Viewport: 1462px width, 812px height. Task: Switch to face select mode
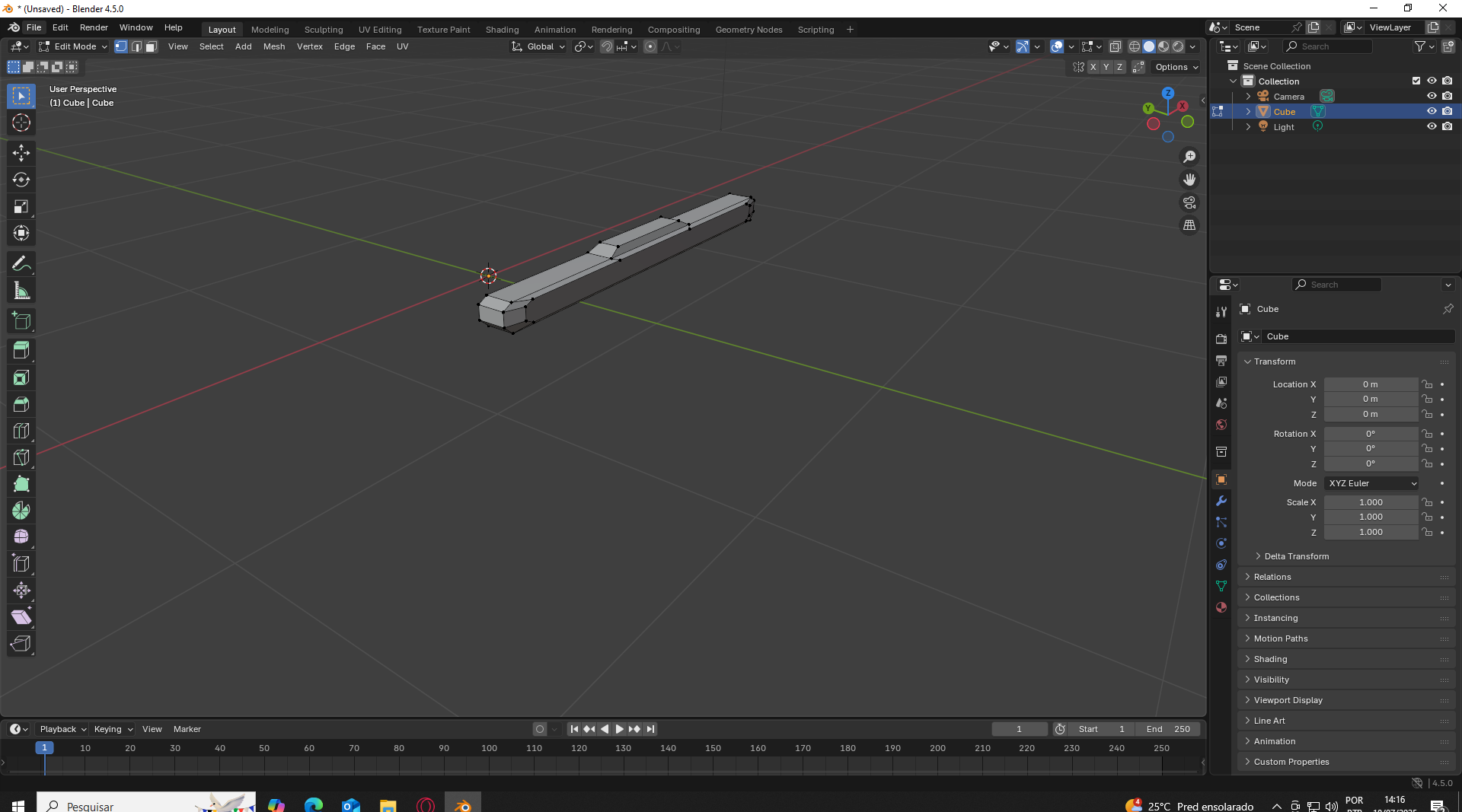point(152,46)
